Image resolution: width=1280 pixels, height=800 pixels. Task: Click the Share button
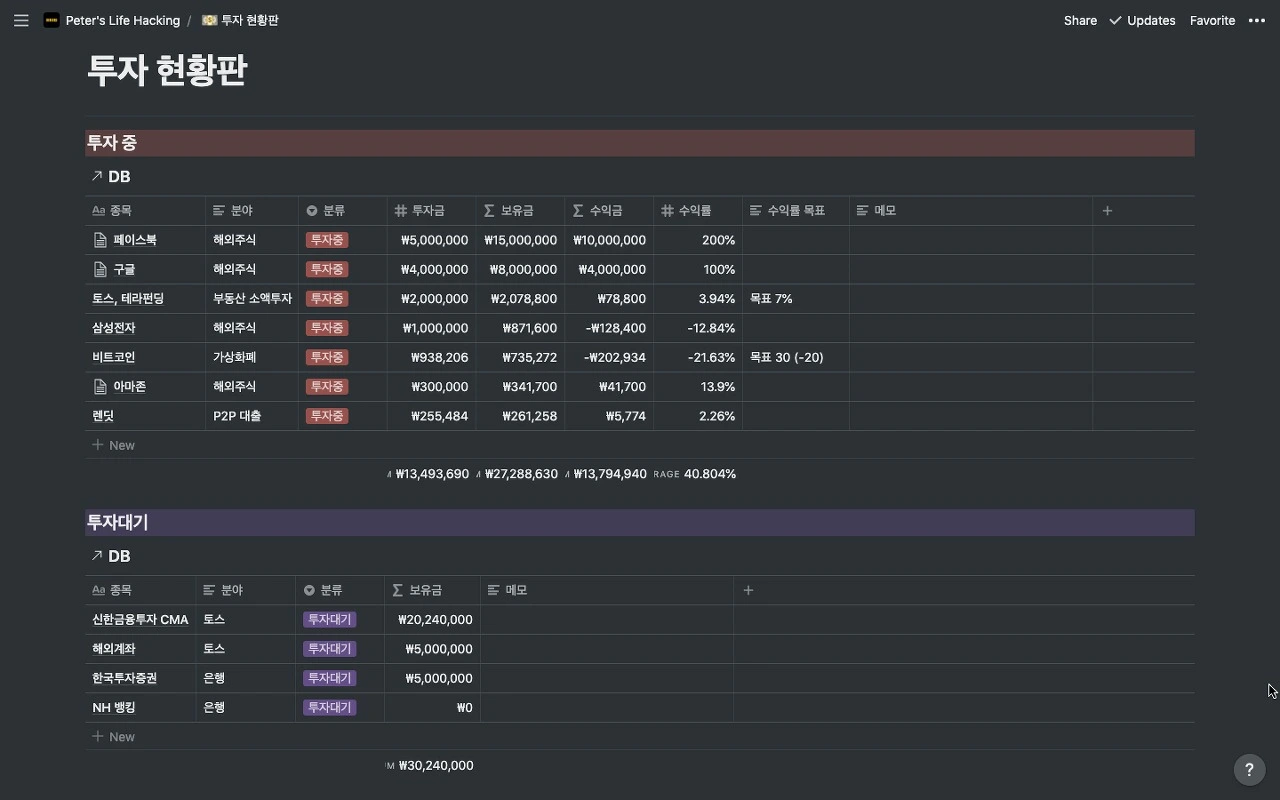1080,20
